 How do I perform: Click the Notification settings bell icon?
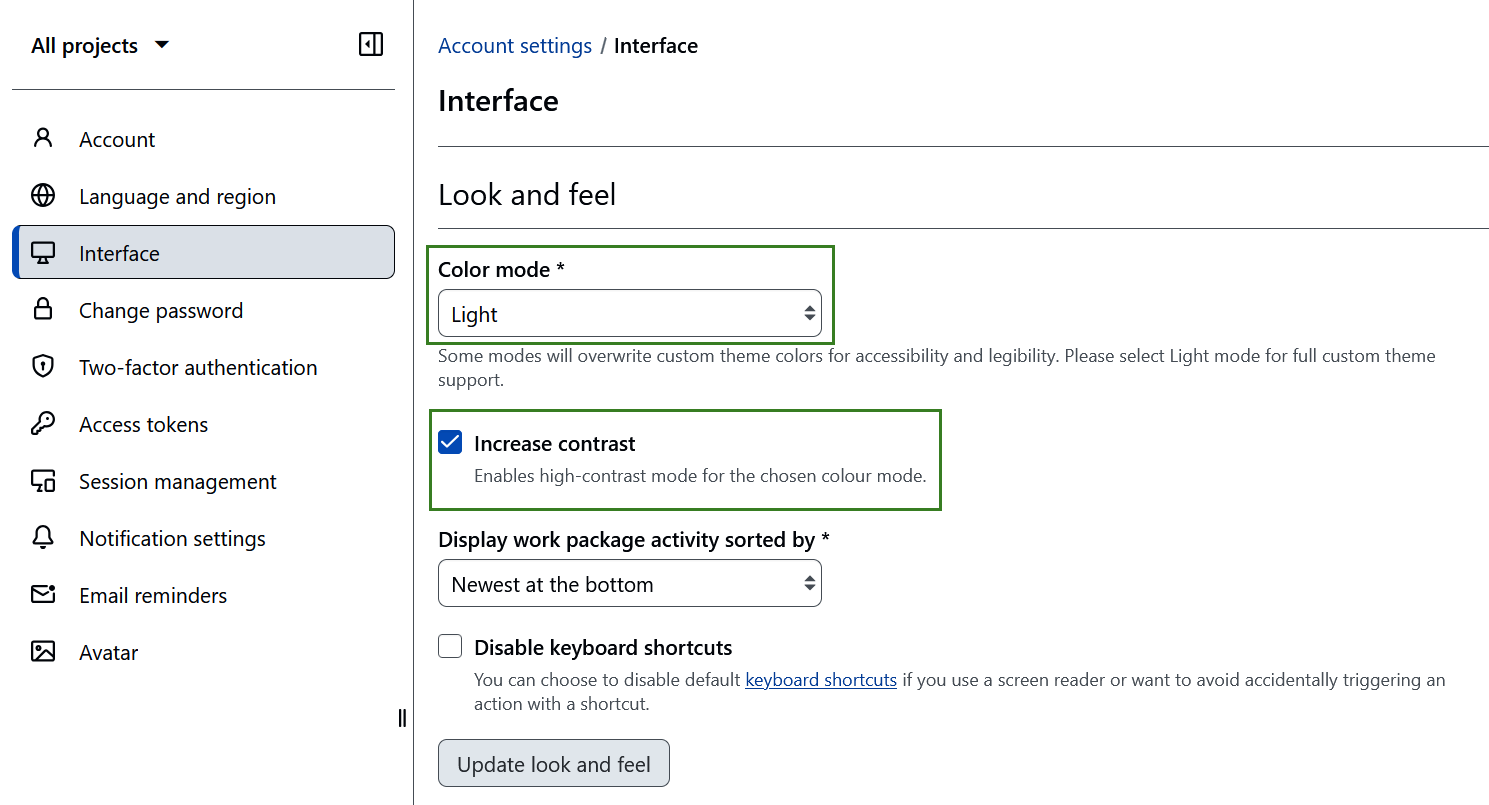(x=43, y=538)
